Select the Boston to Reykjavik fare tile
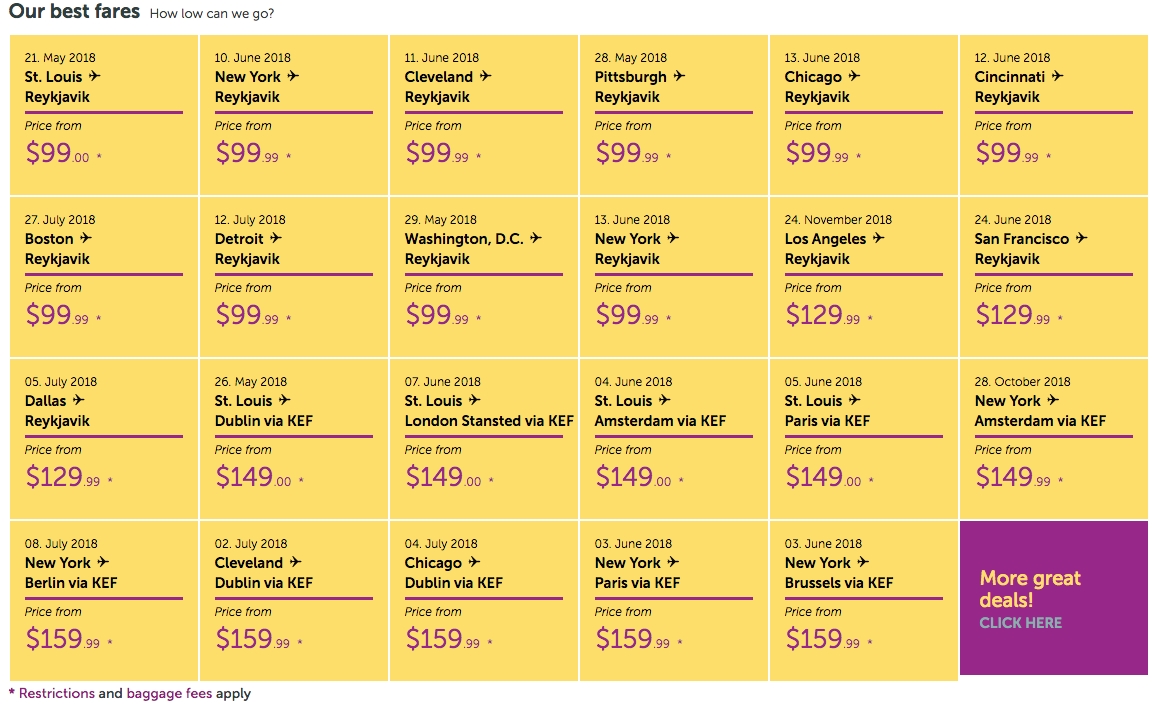 point(104,276)
